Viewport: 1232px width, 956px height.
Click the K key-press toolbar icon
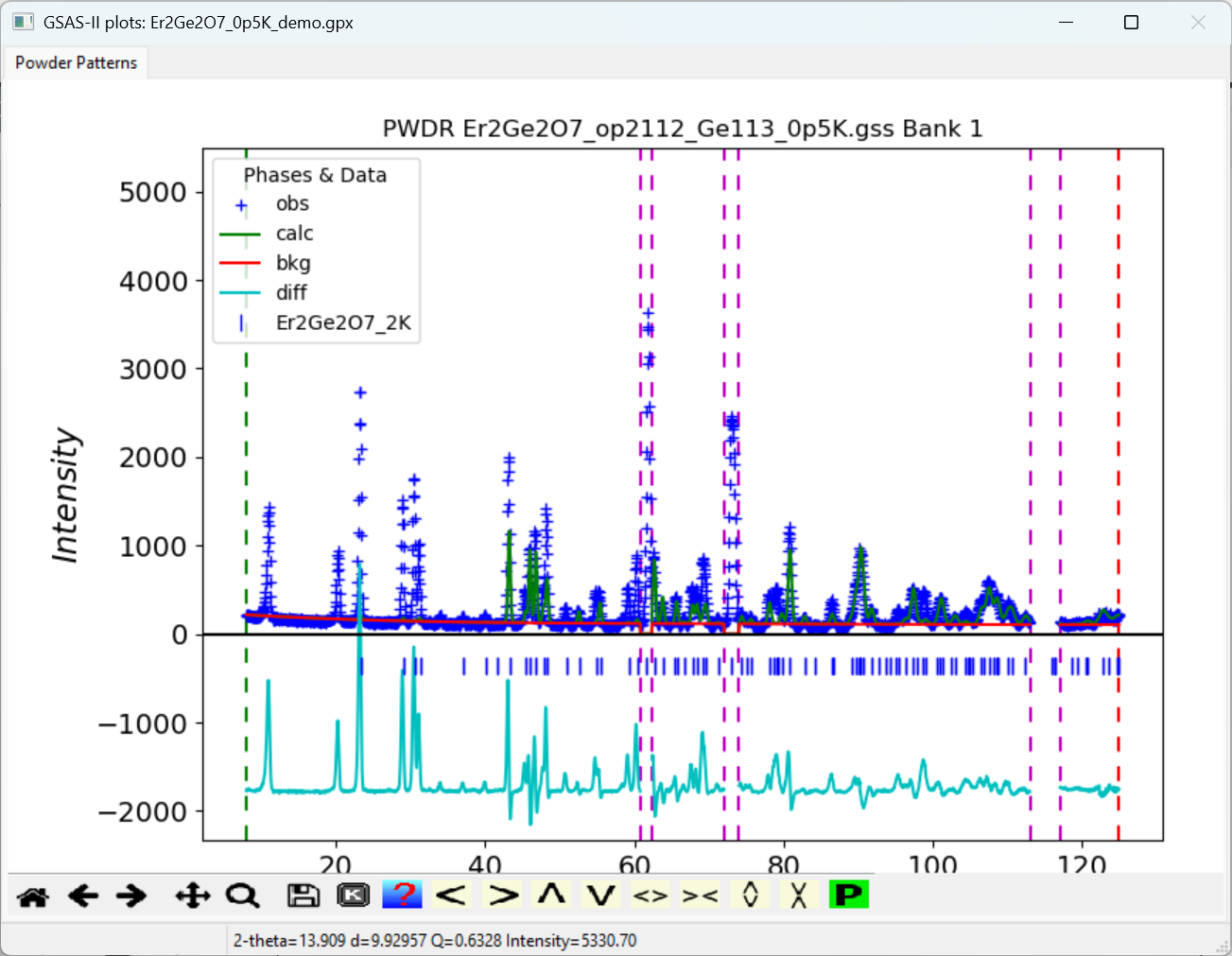pyautogui.click(x=354, y=895)
